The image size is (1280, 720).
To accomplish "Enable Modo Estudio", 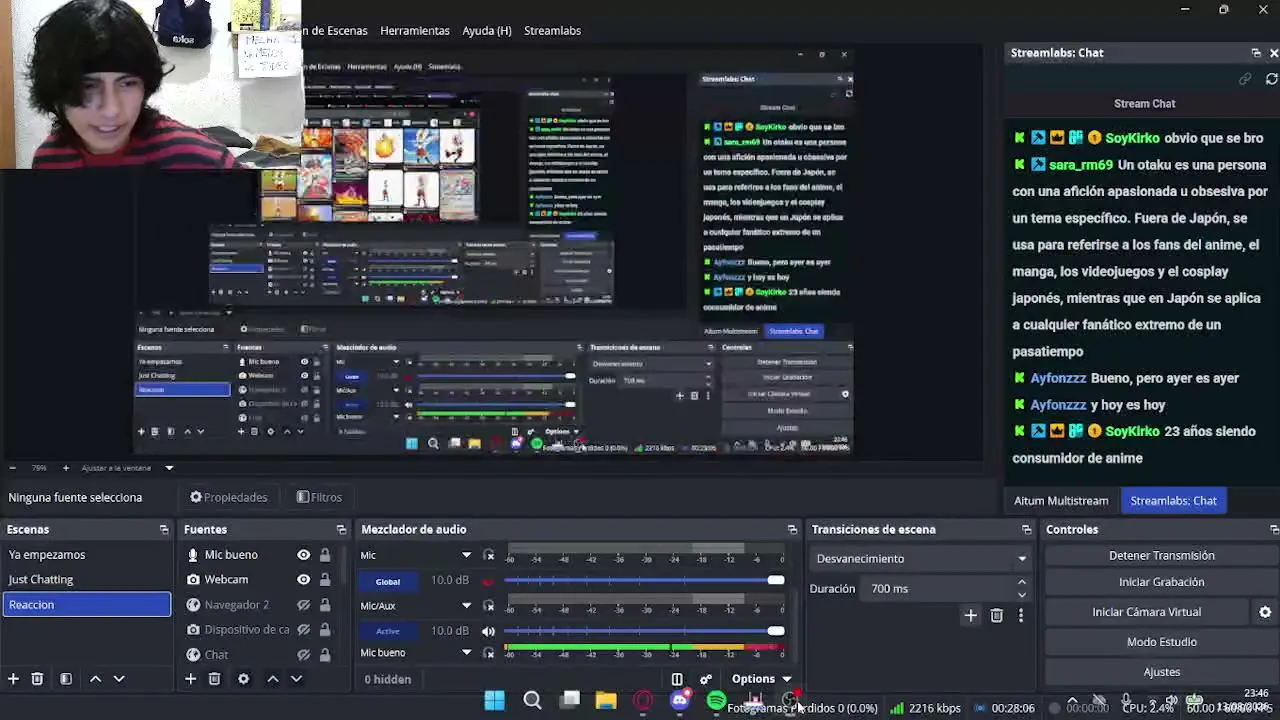I will click(1162, 642).
